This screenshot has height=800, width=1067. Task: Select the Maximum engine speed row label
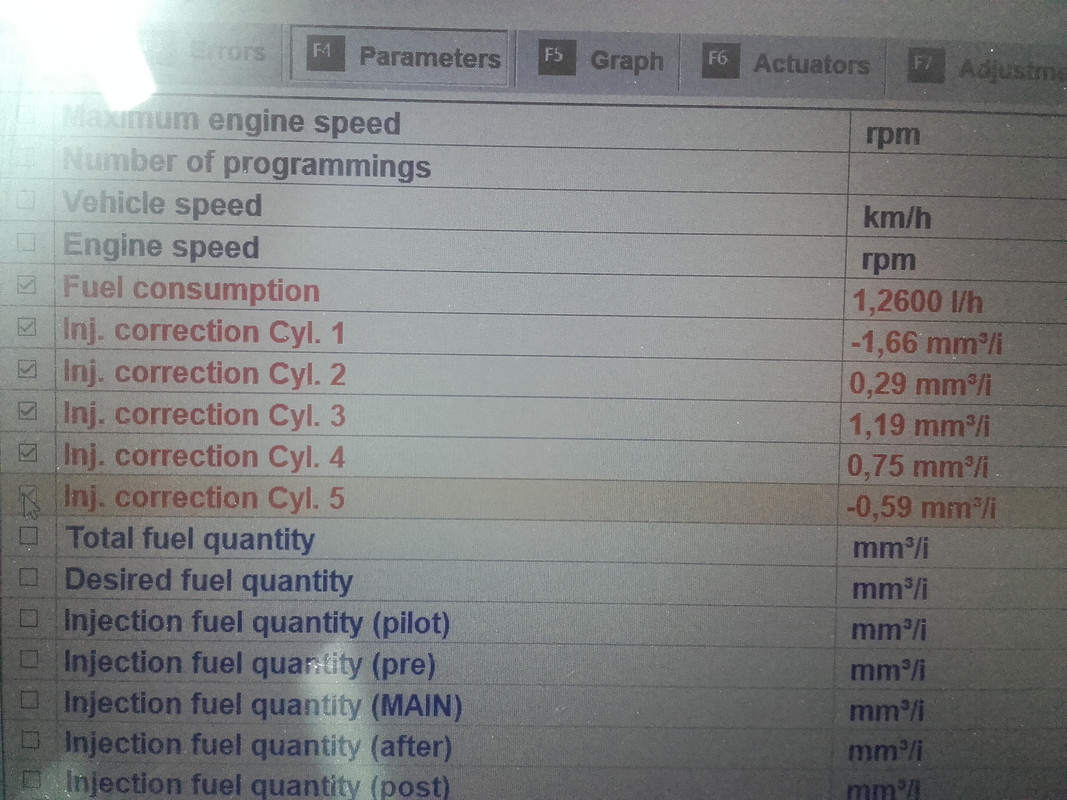[x=231, y=121]
